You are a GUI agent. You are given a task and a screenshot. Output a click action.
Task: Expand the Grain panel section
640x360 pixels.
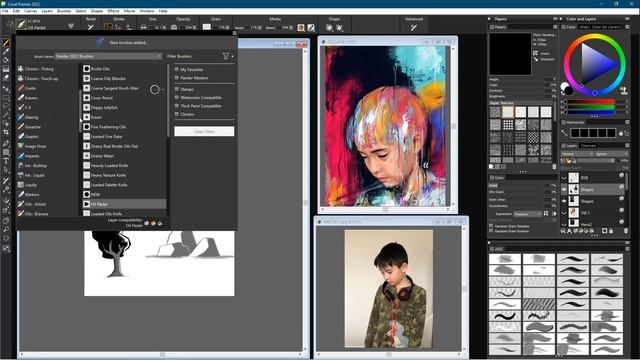[492, 178]
